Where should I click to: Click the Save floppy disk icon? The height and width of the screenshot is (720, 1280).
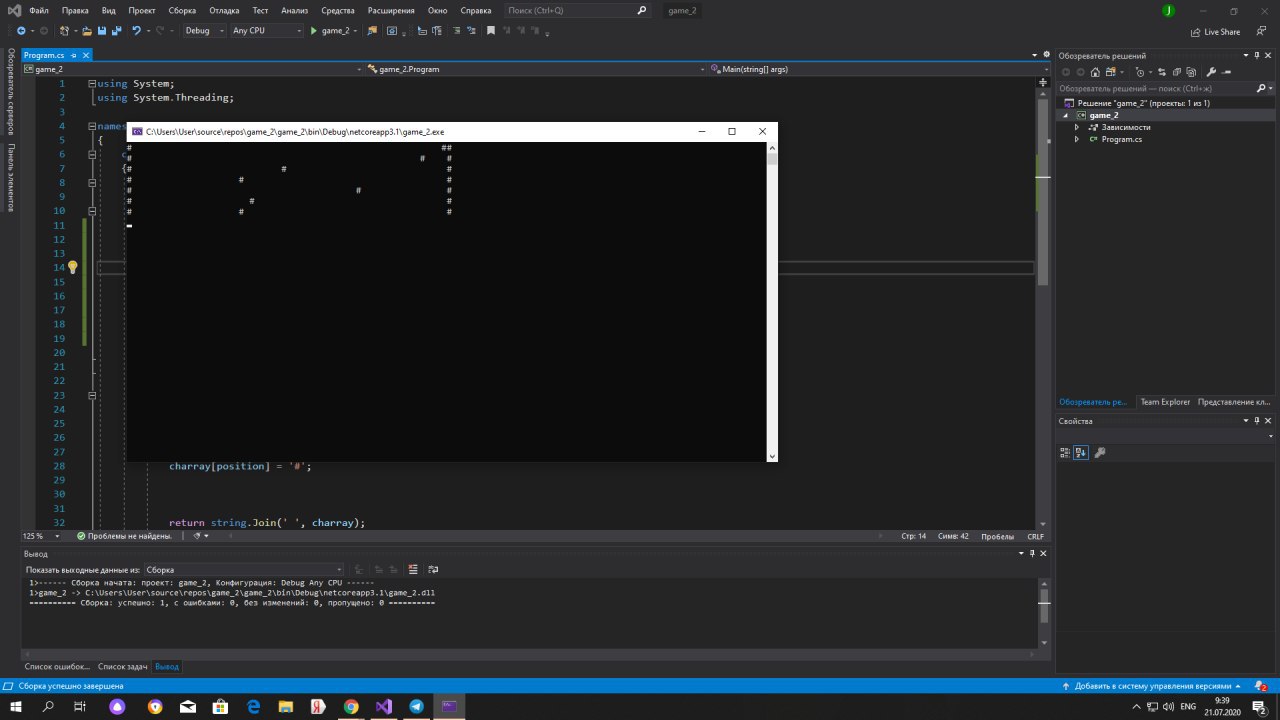(101, 31)
